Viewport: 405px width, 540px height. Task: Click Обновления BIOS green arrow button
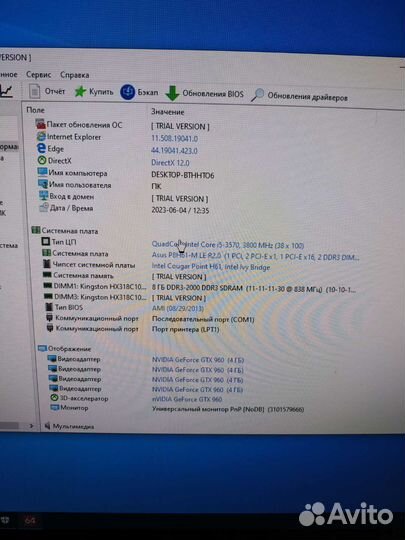click(205, 93)
